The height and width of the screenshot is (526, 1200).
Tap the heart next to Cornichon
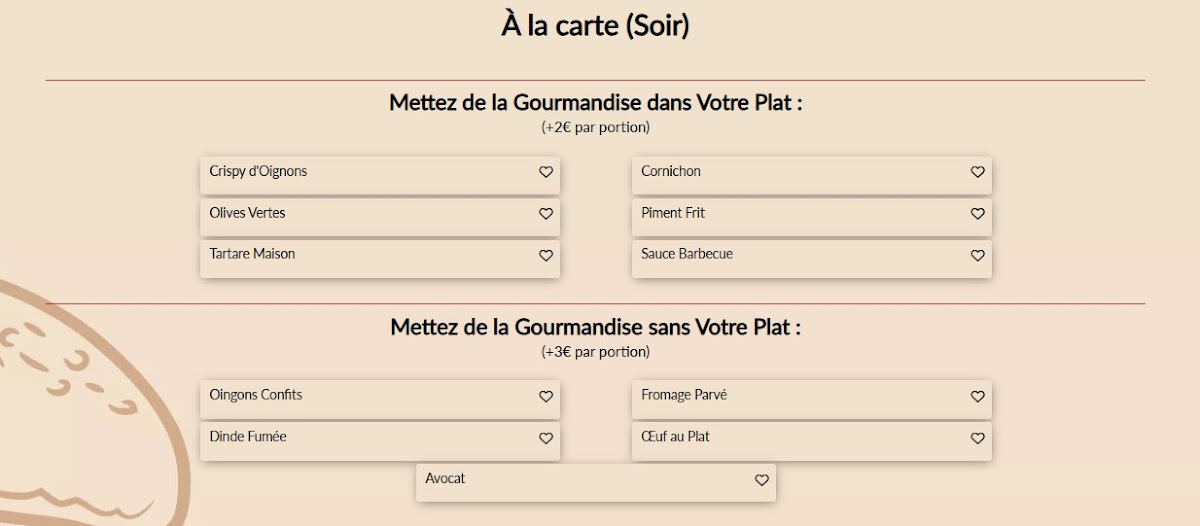978,172
